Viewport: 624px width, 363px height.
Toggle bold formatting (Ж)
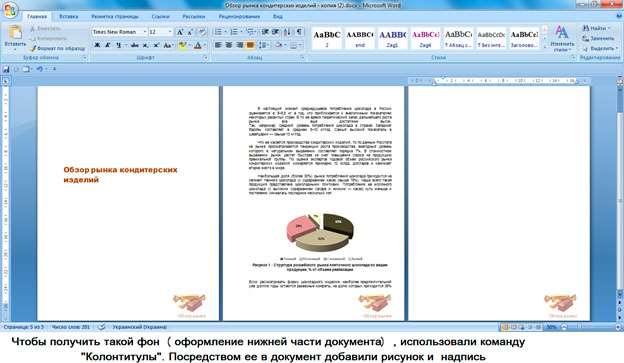[97, 45]
